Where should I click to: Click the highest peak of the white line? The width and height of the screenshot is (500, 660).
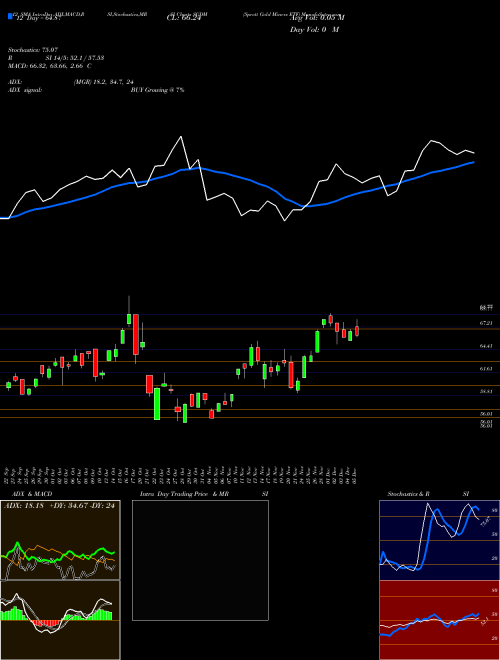pos(181,137)
